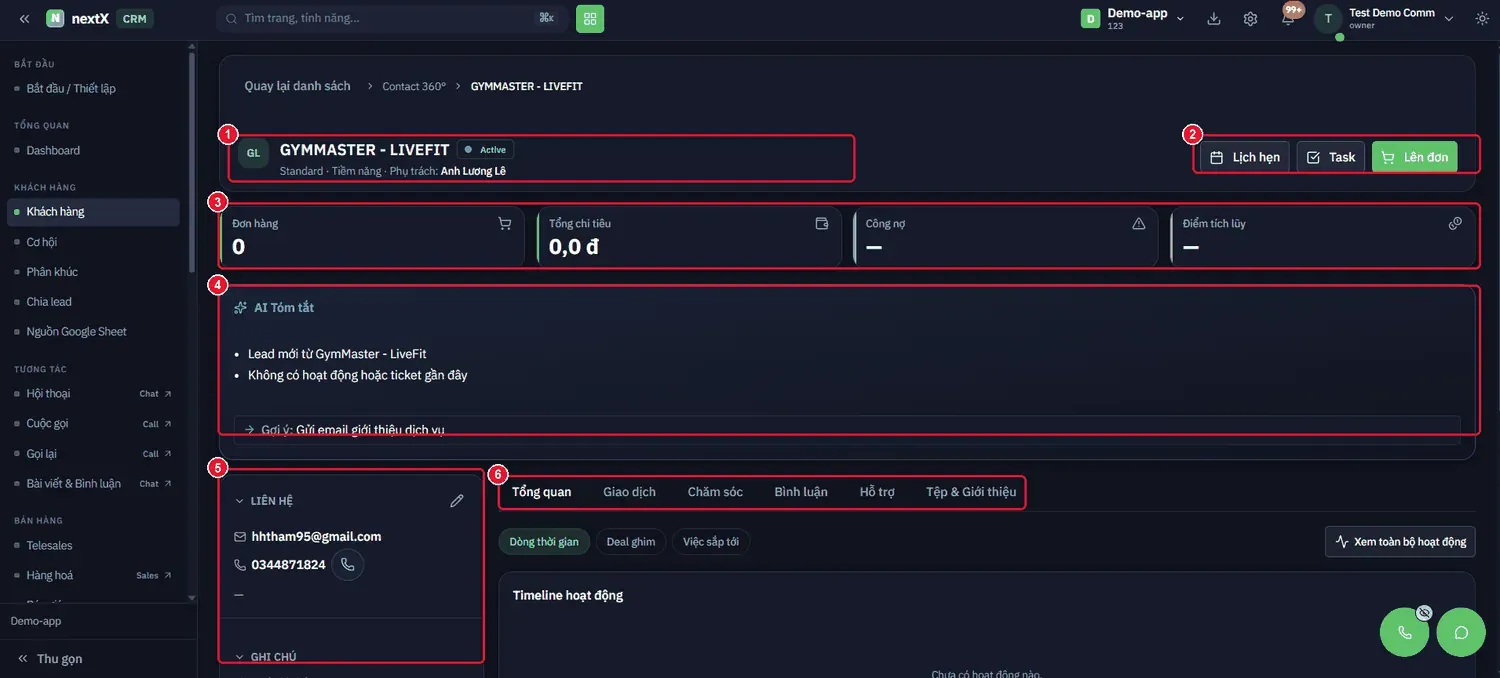Select Việc sắp tới filter chip
The image size is (1500, 678).
711,542
